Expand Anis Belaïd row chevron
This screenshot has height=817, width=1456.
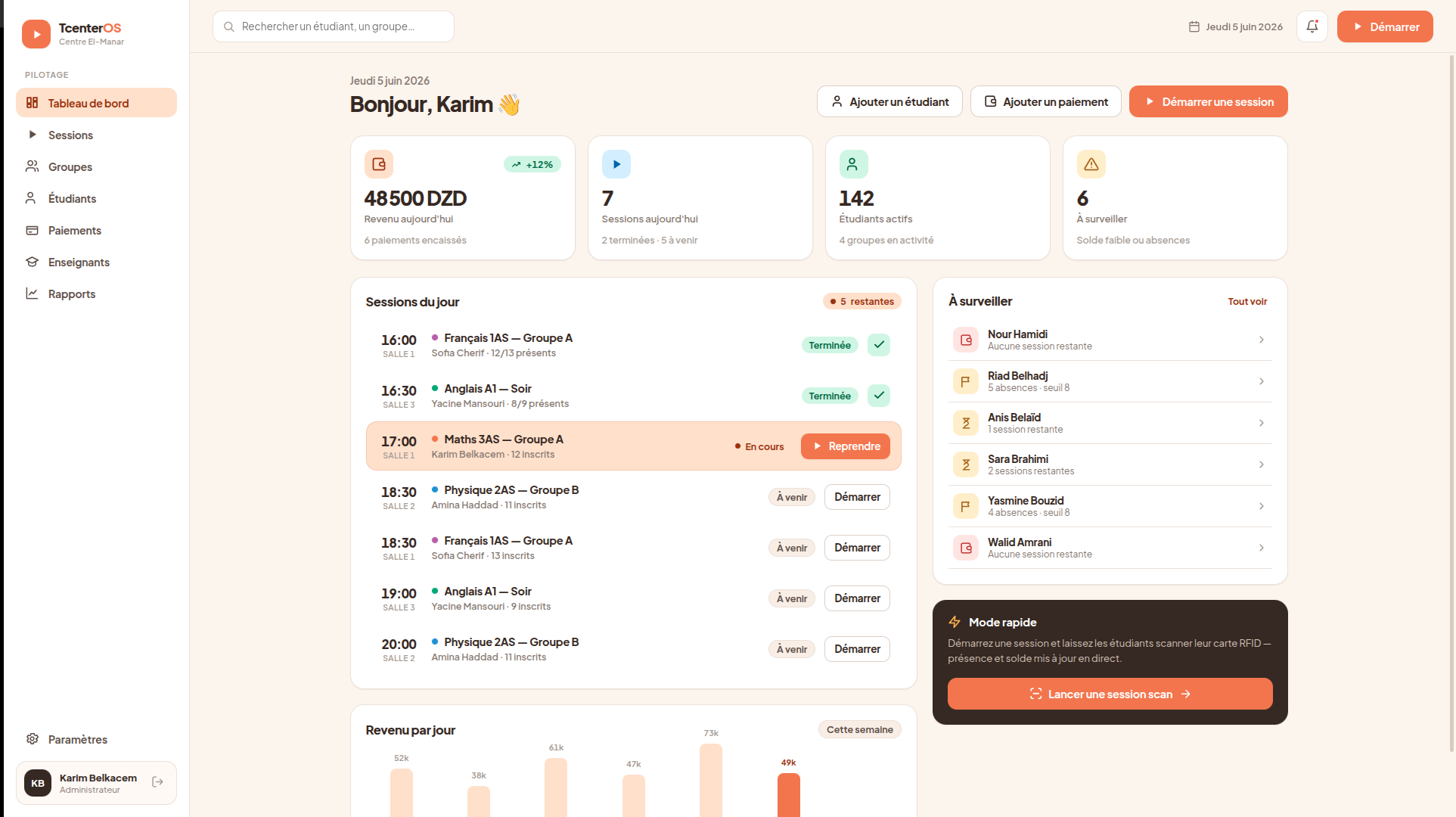(x=1262, y=423)
